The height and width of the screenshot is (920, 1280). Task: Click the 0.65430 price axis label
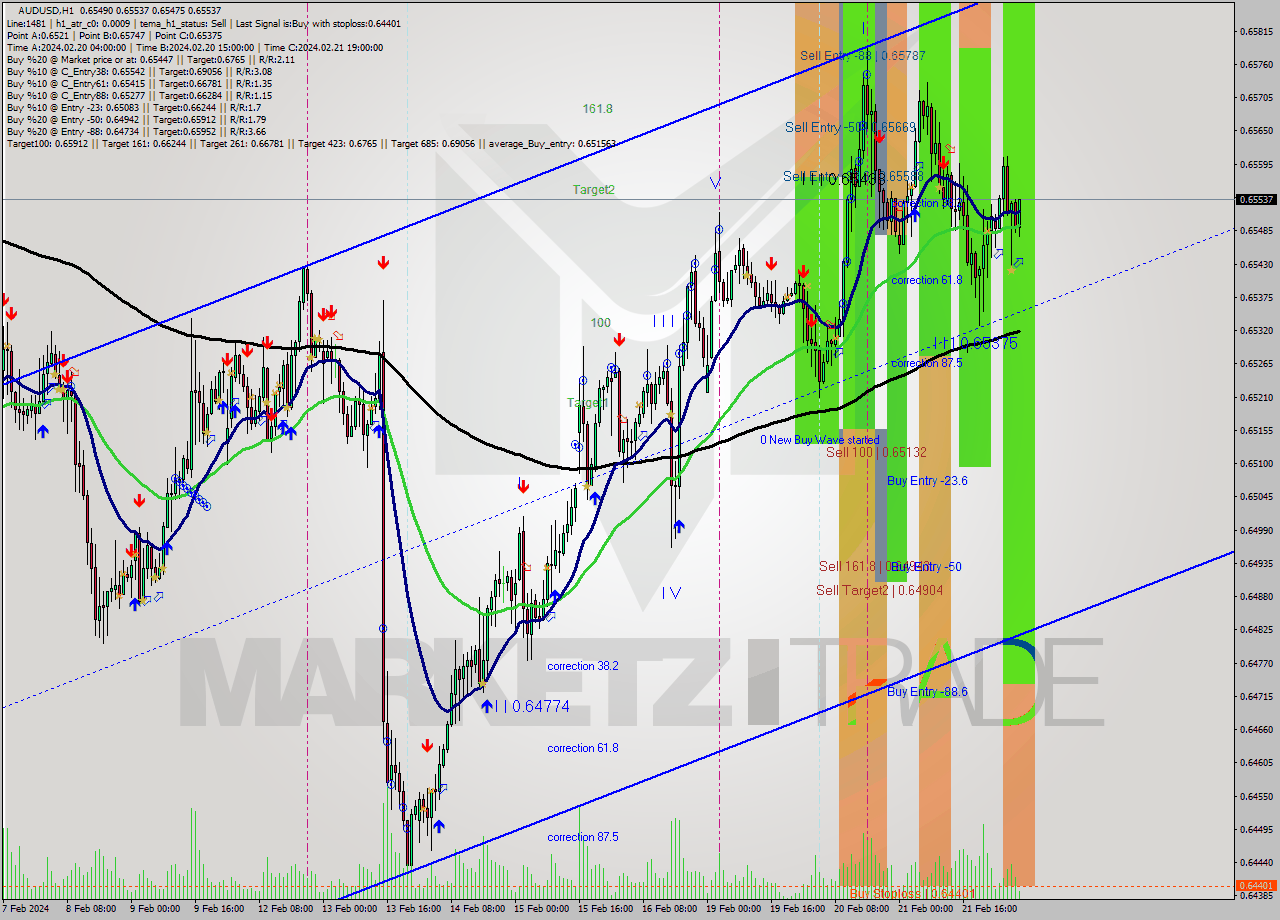(x=1256, y=264)
